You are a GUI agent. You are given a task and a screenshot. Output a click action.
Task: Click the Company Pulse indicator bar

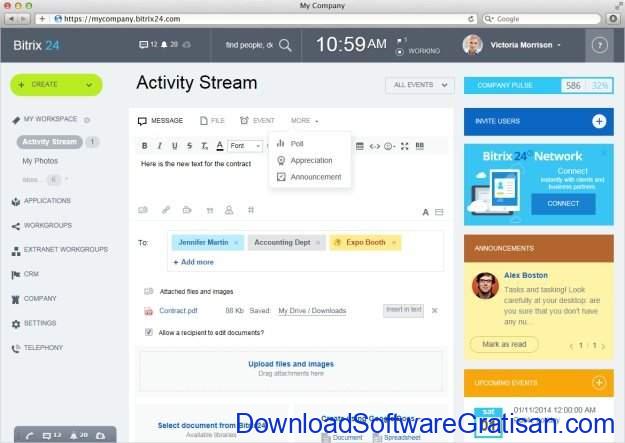tap(539, 85)
